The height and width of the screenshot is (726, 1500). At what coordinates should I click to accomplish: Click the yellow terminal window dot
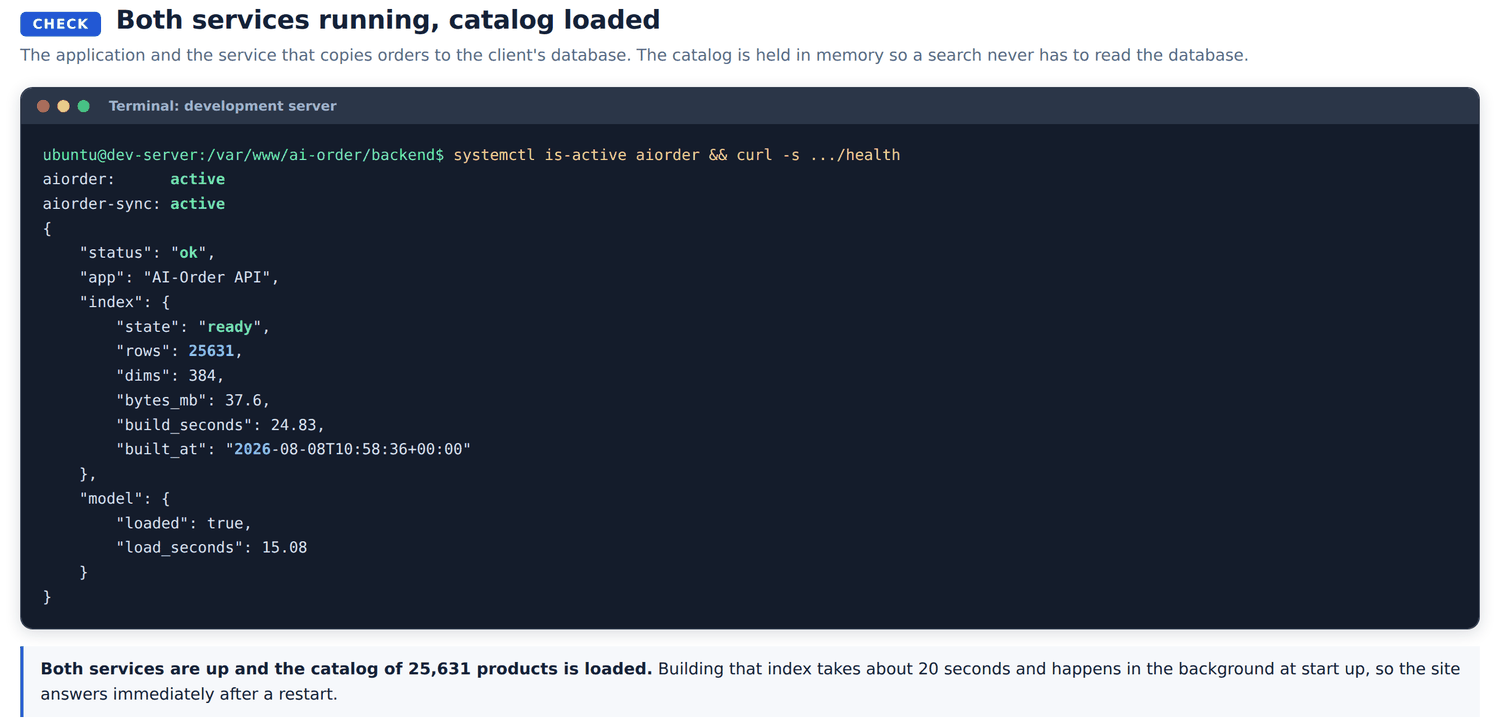(63, 106)
